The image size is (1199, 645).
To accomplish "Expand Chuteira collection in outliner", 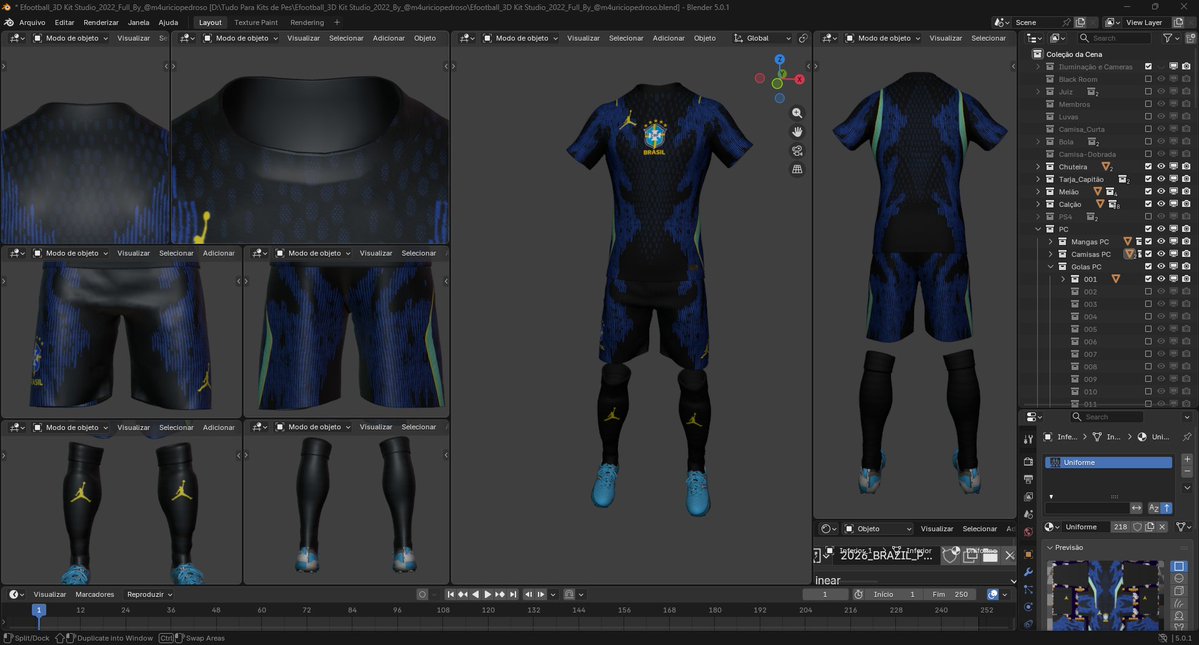I will click(x=1038, y=167).
